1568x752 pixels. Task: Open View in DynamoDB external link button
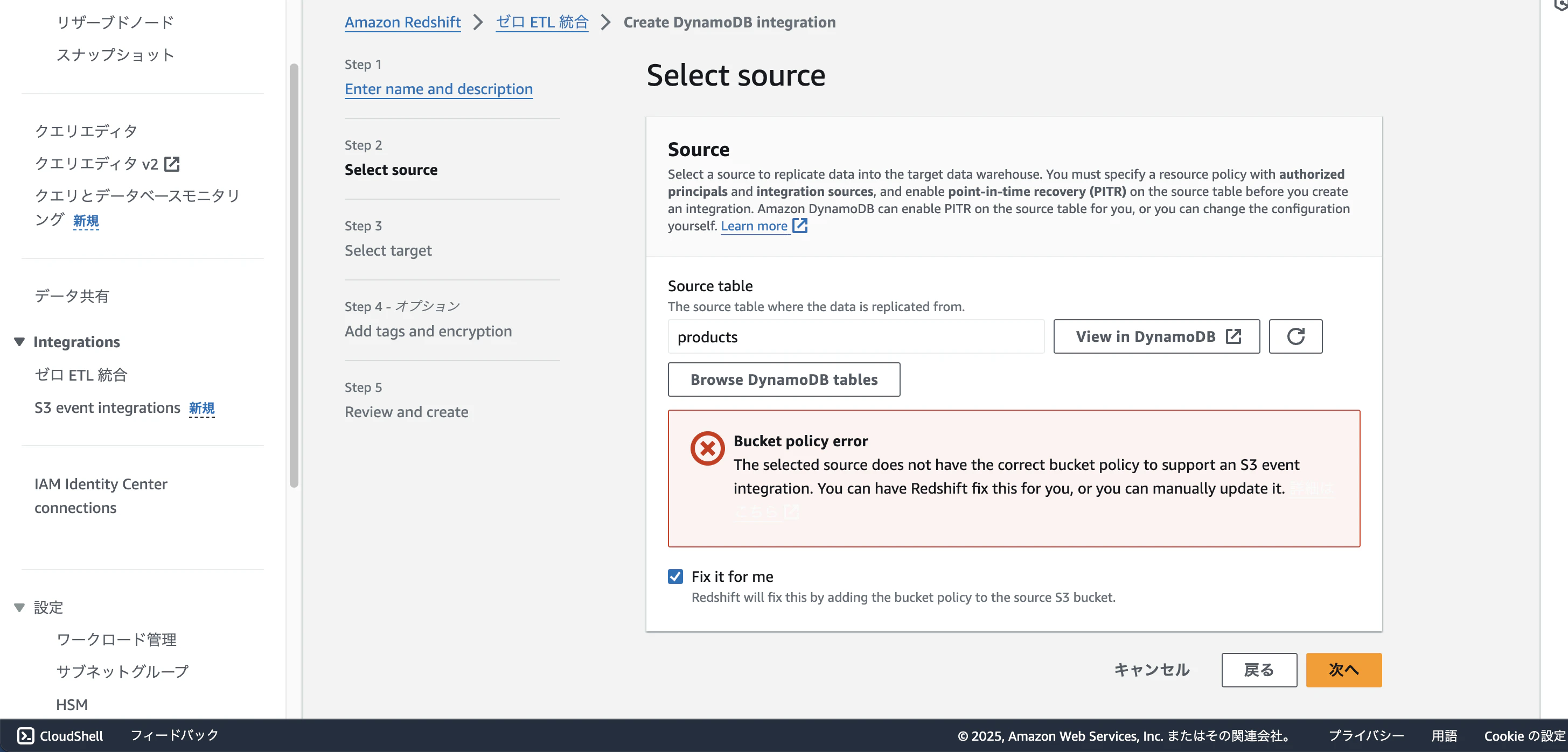1156,336
